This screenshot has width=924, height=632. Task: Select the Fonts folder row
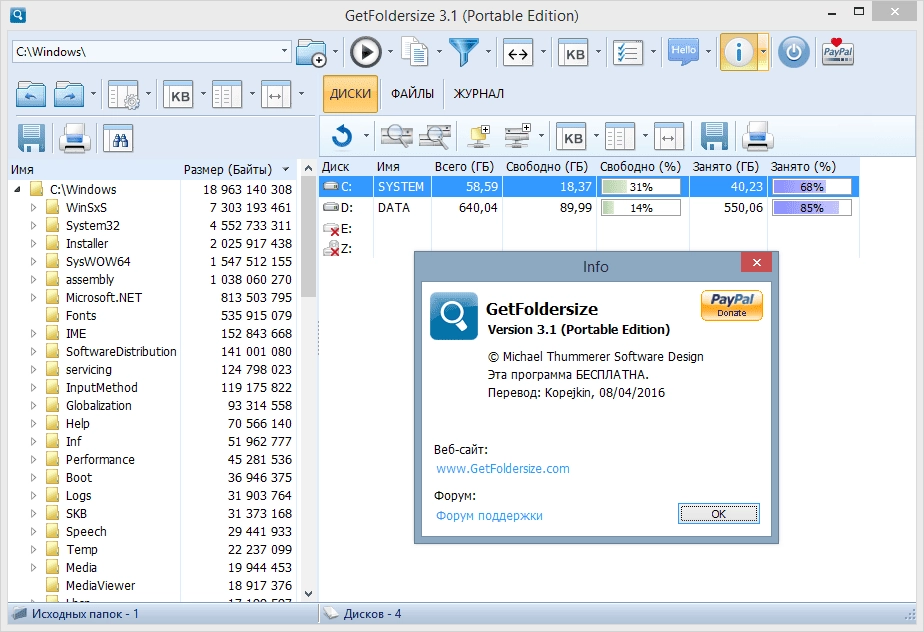pyautogui.click(x=81, y=315)
